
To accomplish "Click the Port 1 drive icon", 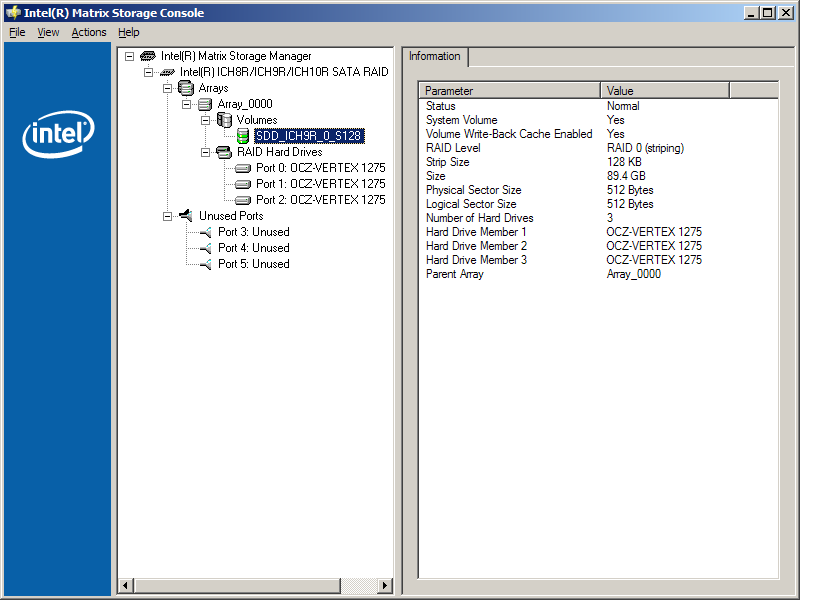I will [x=243, y=184].
